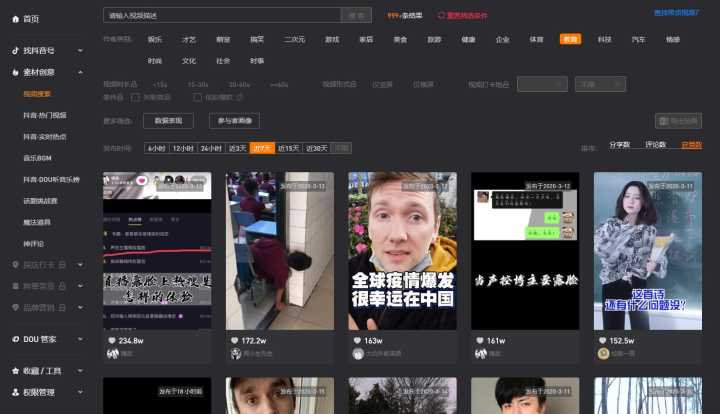
Task: Click the export button above sort options
Action: coord(678,121)
